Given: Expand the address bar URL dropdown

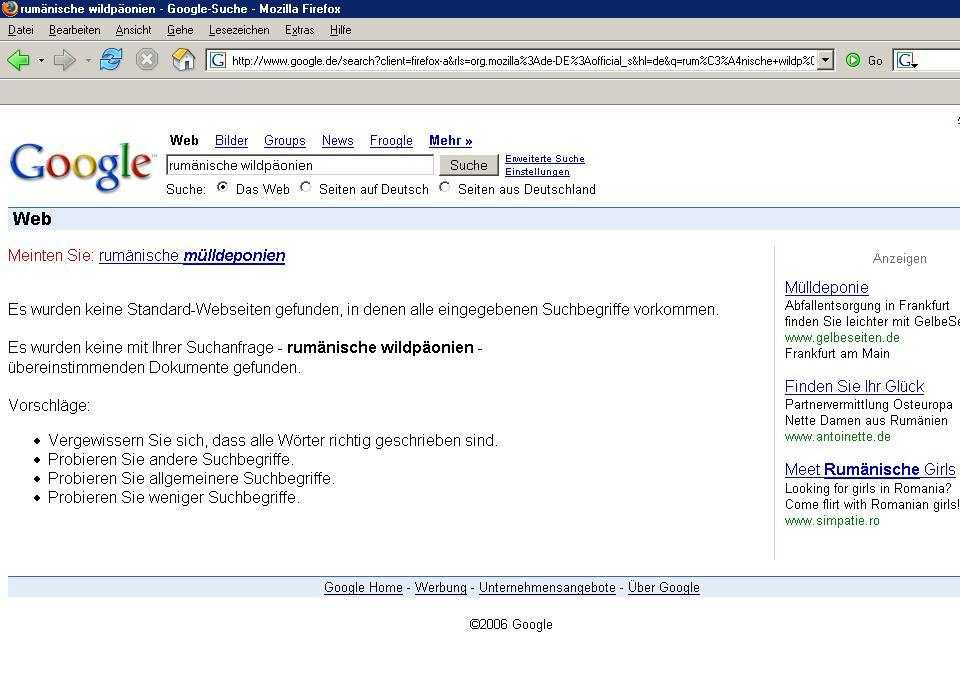Looking at the screenshot, I should (x=825, y=60).
